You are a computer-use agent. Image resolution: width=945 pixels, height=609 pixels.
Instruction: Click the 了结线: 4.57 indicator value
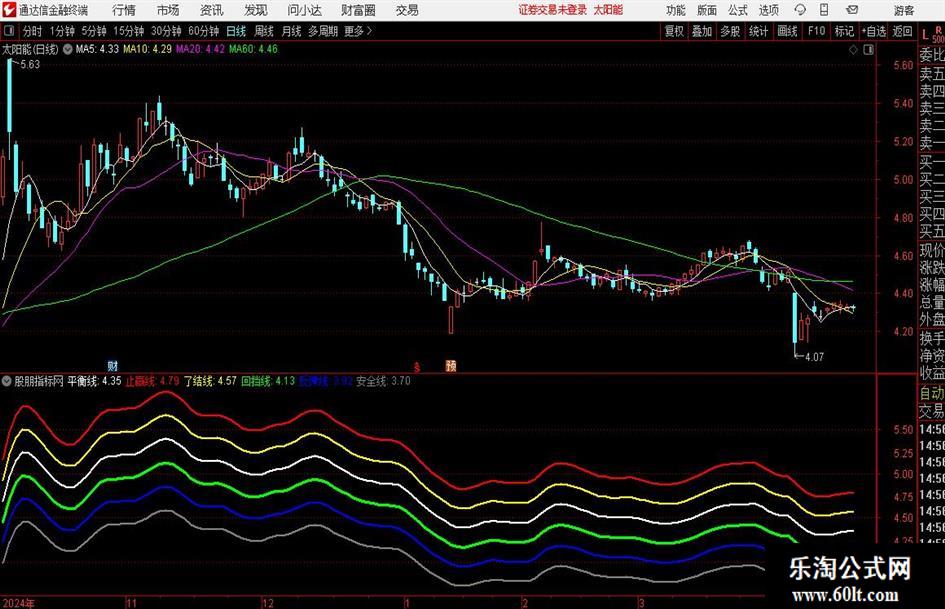tap(210, 381)
